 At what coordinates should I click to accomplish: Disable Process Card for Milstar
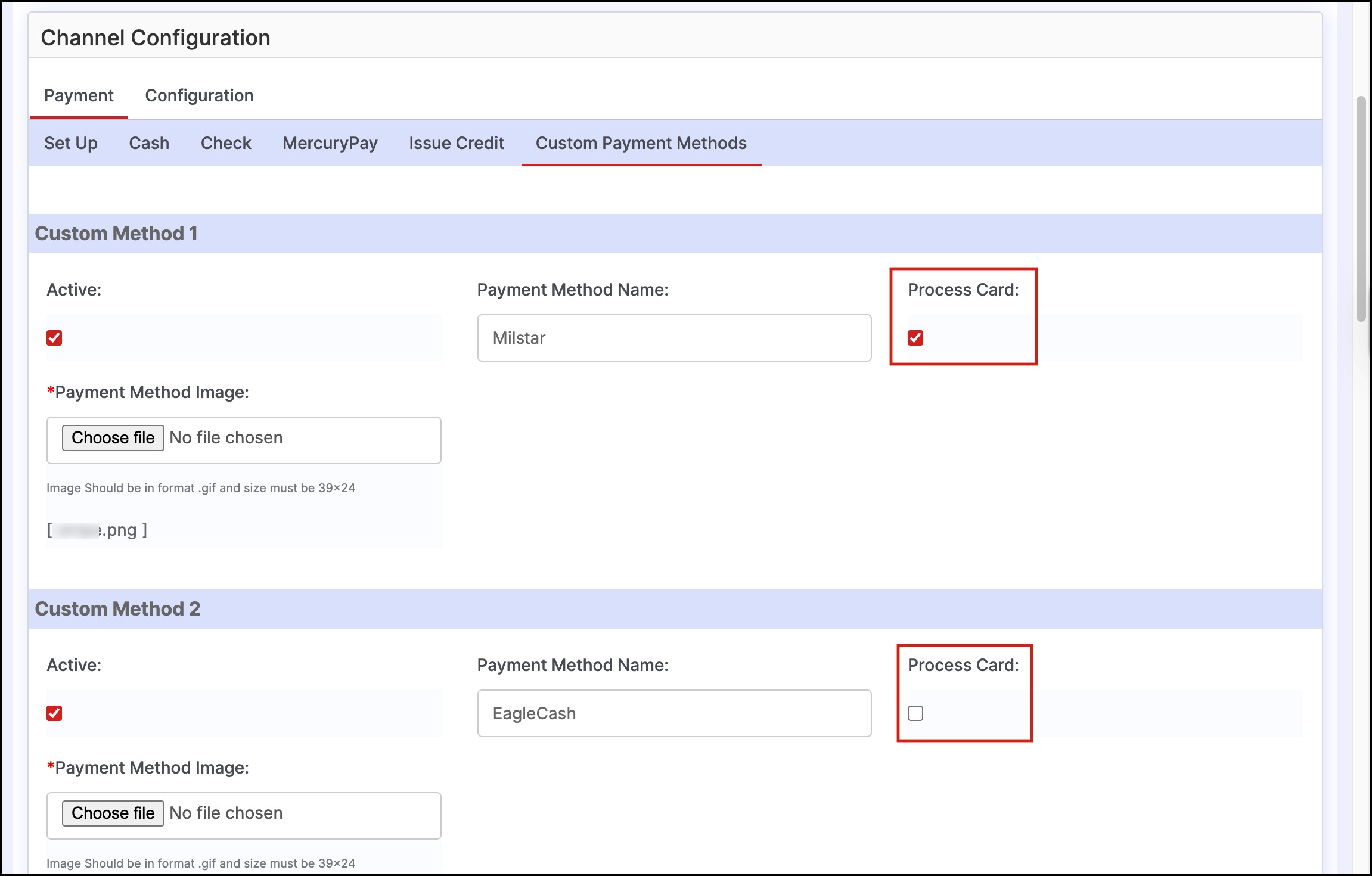click(915, 338)
